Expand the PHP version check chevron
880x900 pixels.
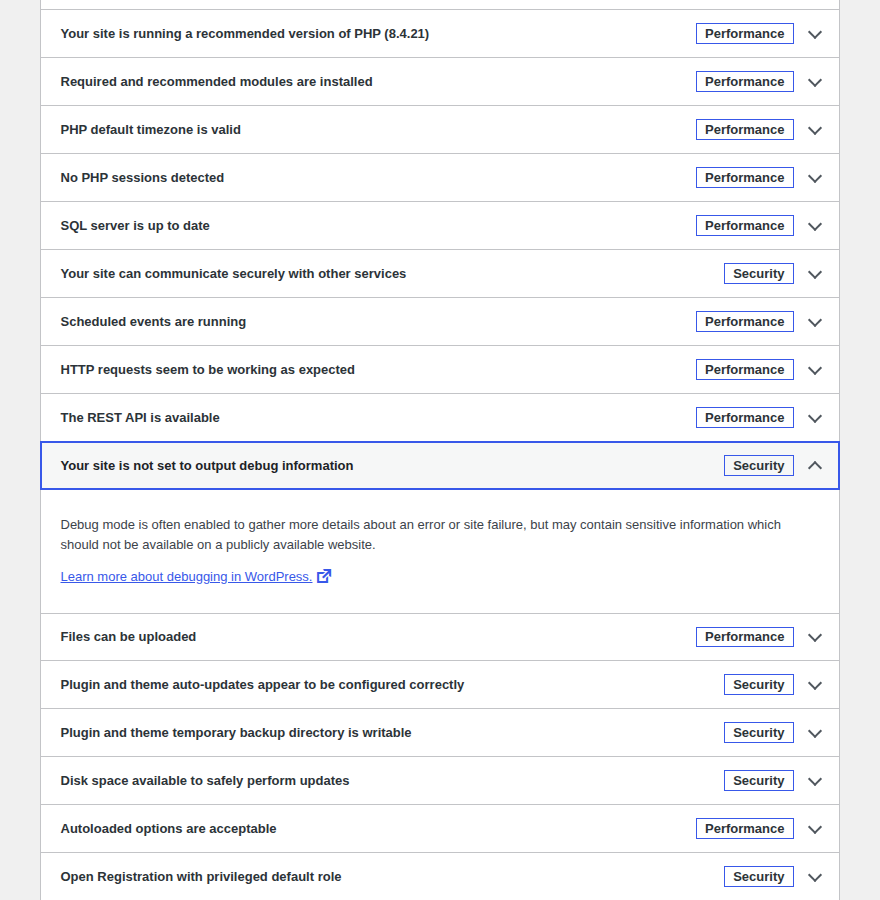coord(815,34)
